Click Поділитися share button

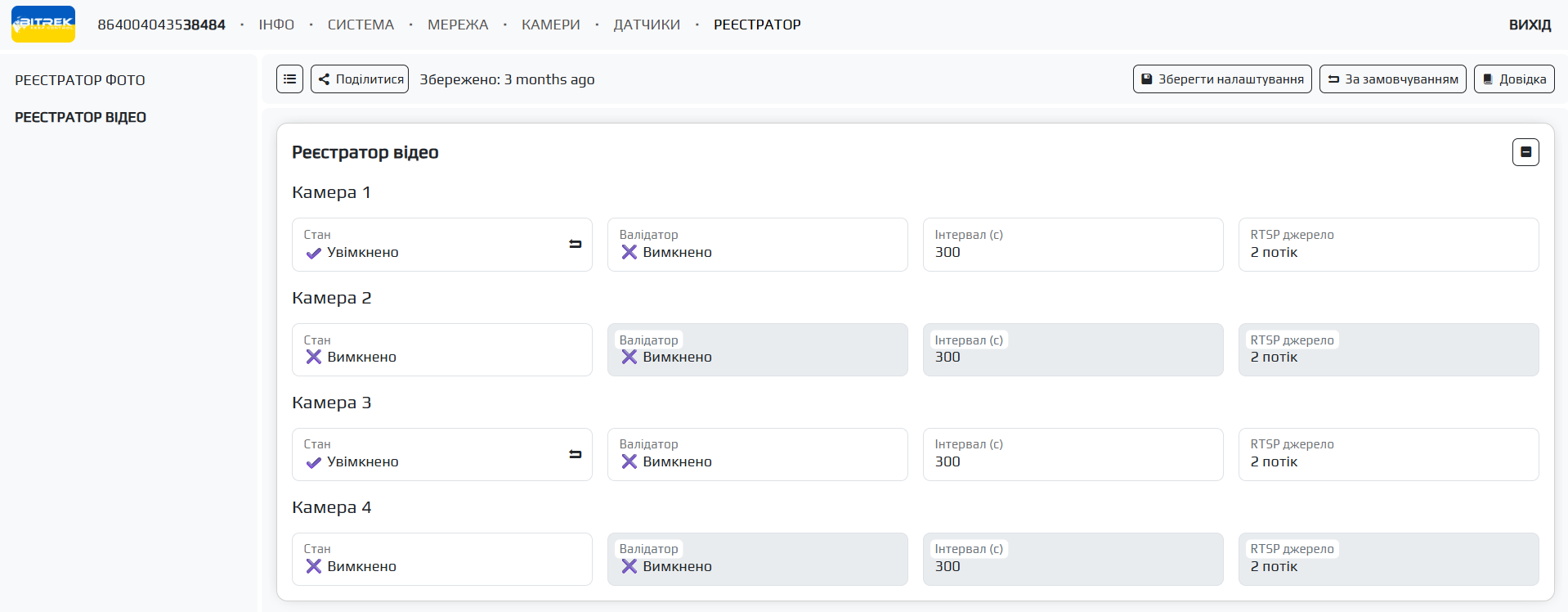(360, 79)
